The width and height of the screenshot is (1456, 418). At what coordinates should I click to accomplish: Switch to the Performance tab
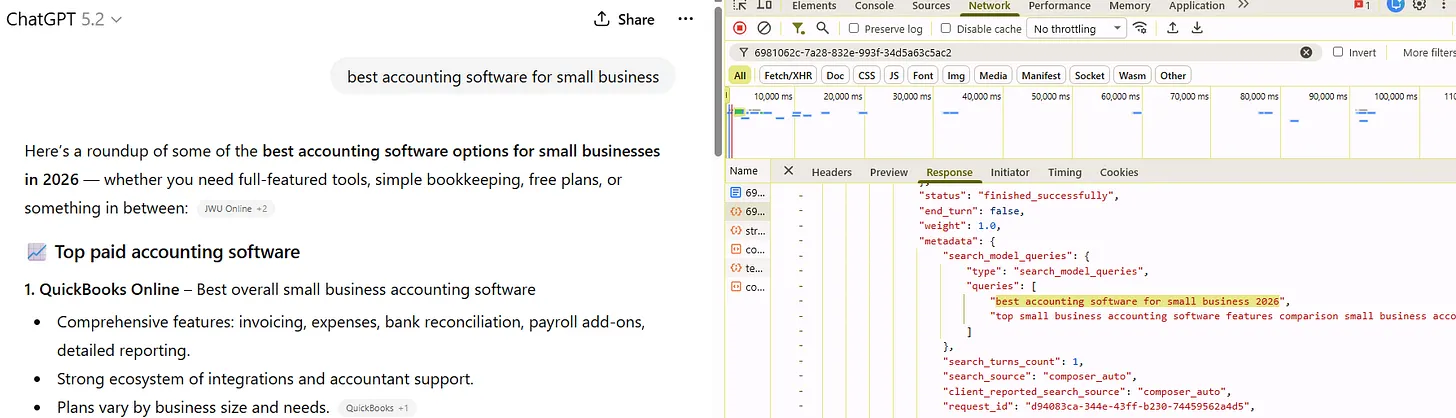(x=1060, y=6)
